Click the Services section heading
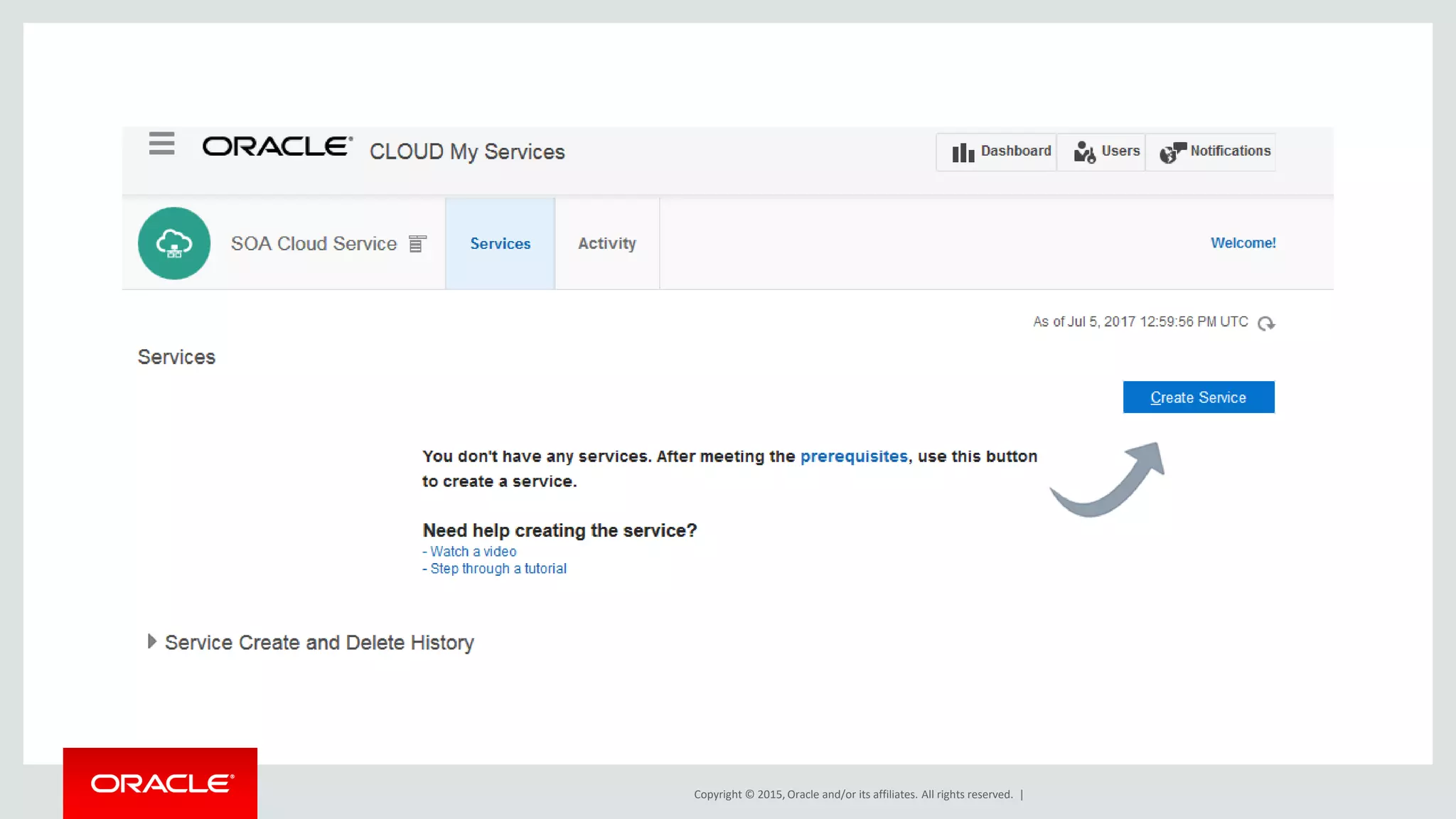The image size is (1456, 819). click(176, 357)
